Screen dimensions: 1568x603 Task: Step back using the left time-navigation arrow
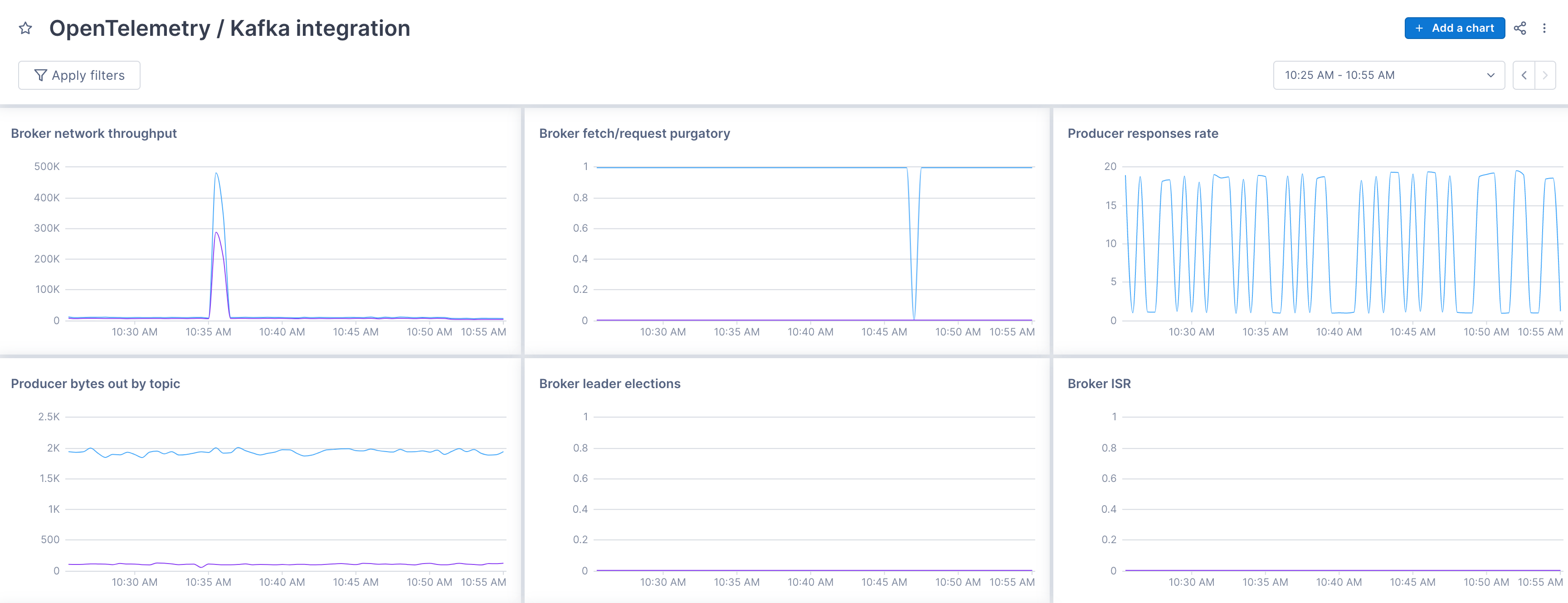pyautogui.click(x=1524, y=75)
